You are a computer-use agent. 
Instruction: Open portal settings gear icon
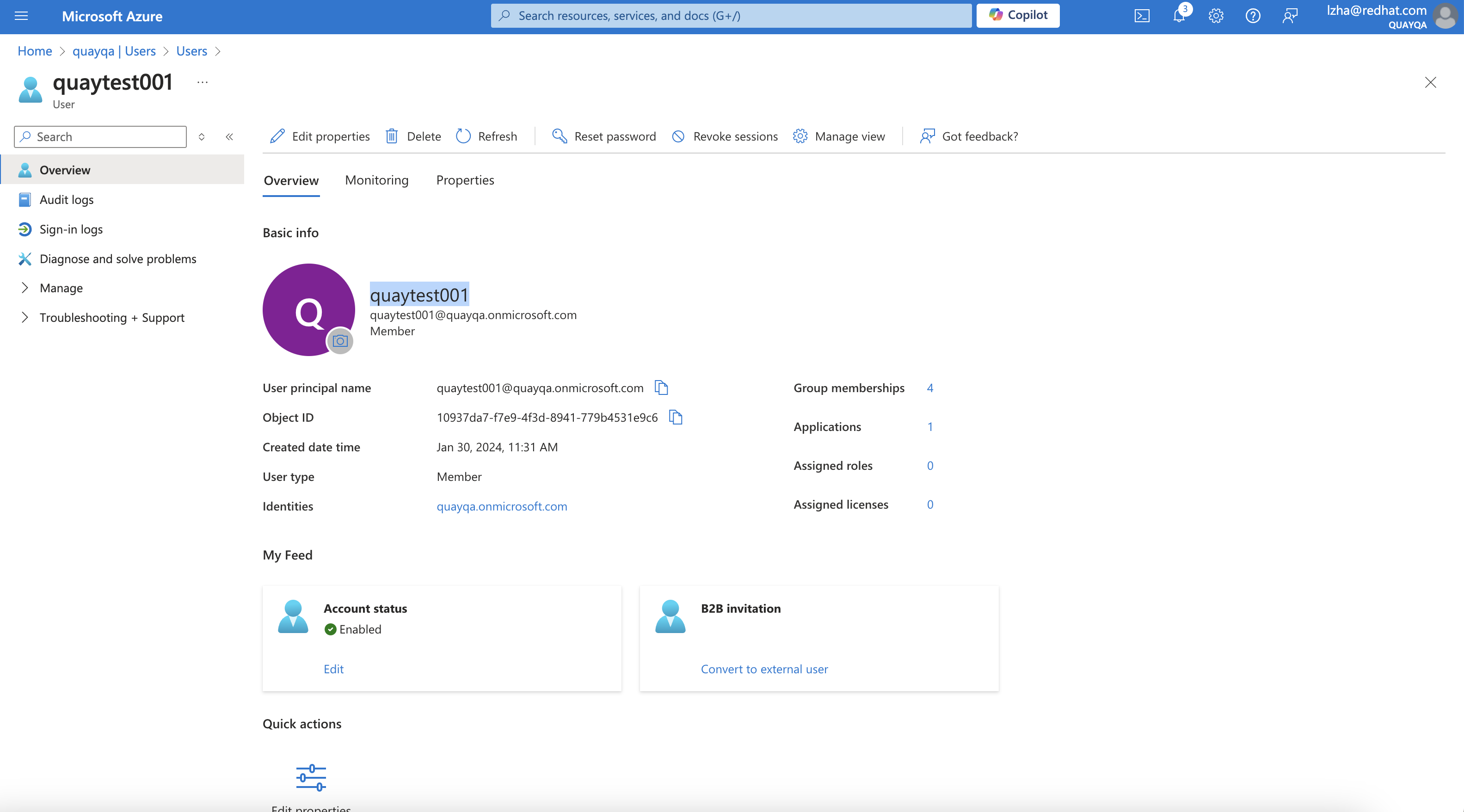pyautogui.click(x=1216, y=16)
